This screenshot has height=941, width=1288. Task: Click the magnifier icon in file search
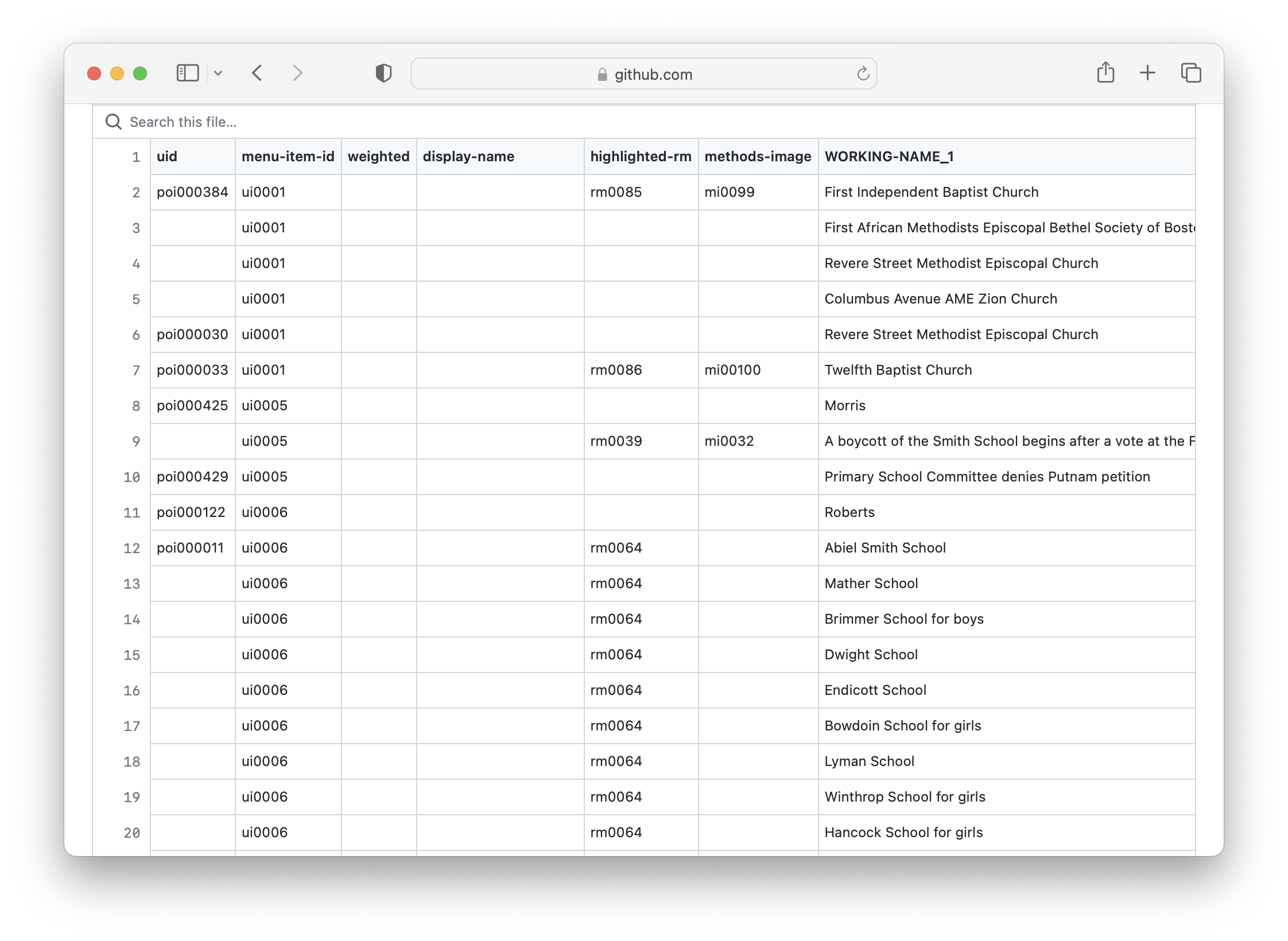click(x=113, y=122)
